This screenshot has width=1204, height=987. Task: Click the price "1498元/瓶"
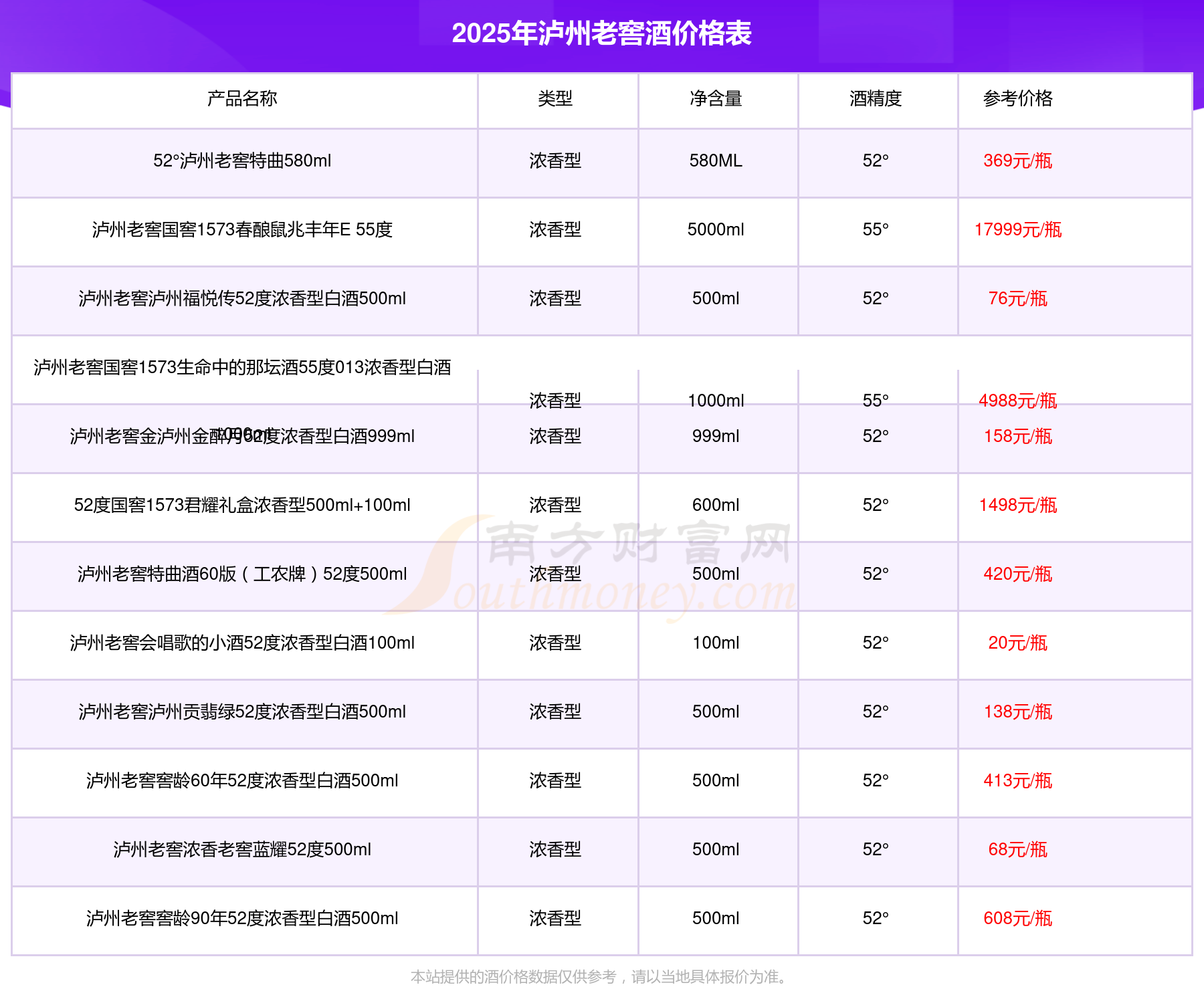click(1018, 506)
